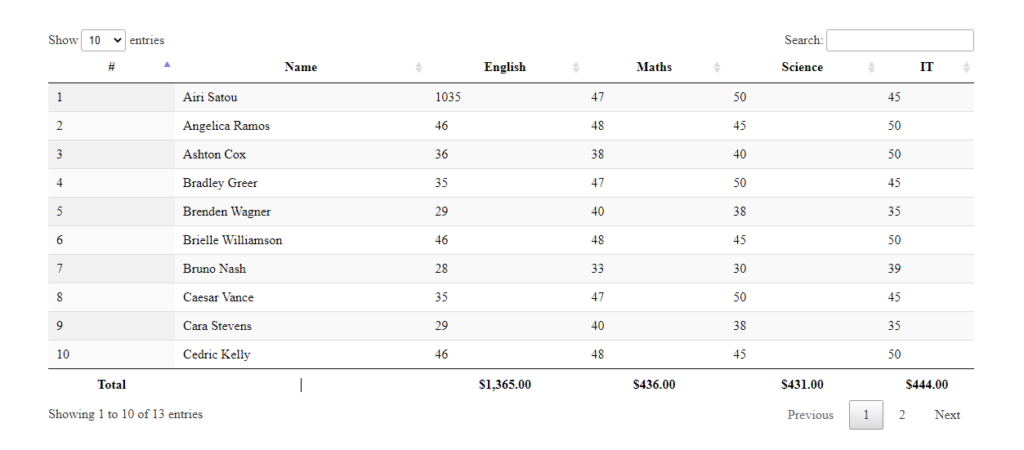Click the English column sort arrows
The width and height of the screenshot is (1024, 450).
575,67
